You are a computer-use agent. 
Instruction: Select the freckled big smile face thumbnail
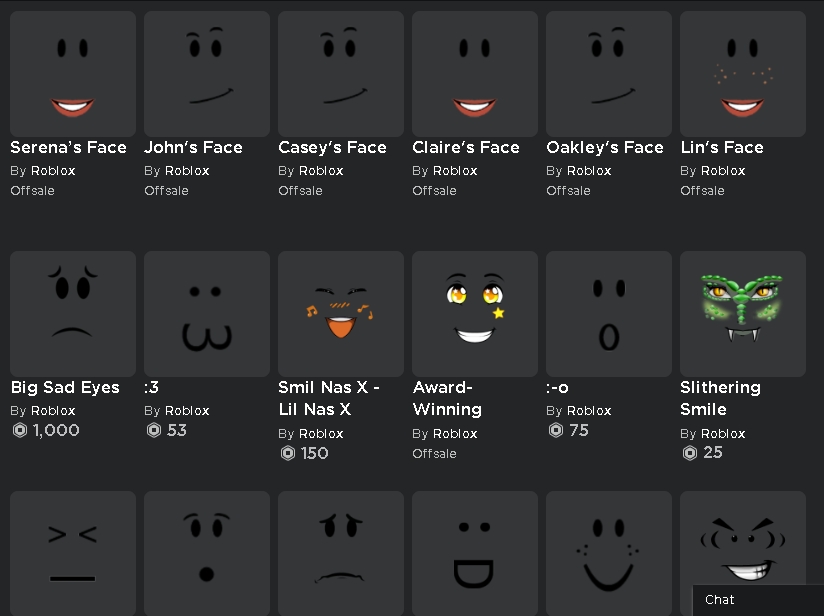coord(609,553)
